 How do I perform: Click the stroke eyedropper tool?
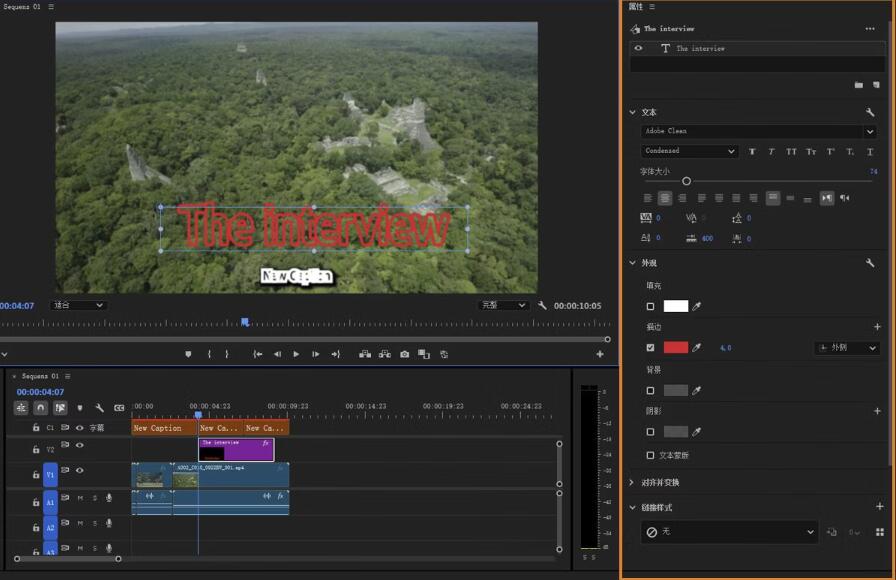695,347
